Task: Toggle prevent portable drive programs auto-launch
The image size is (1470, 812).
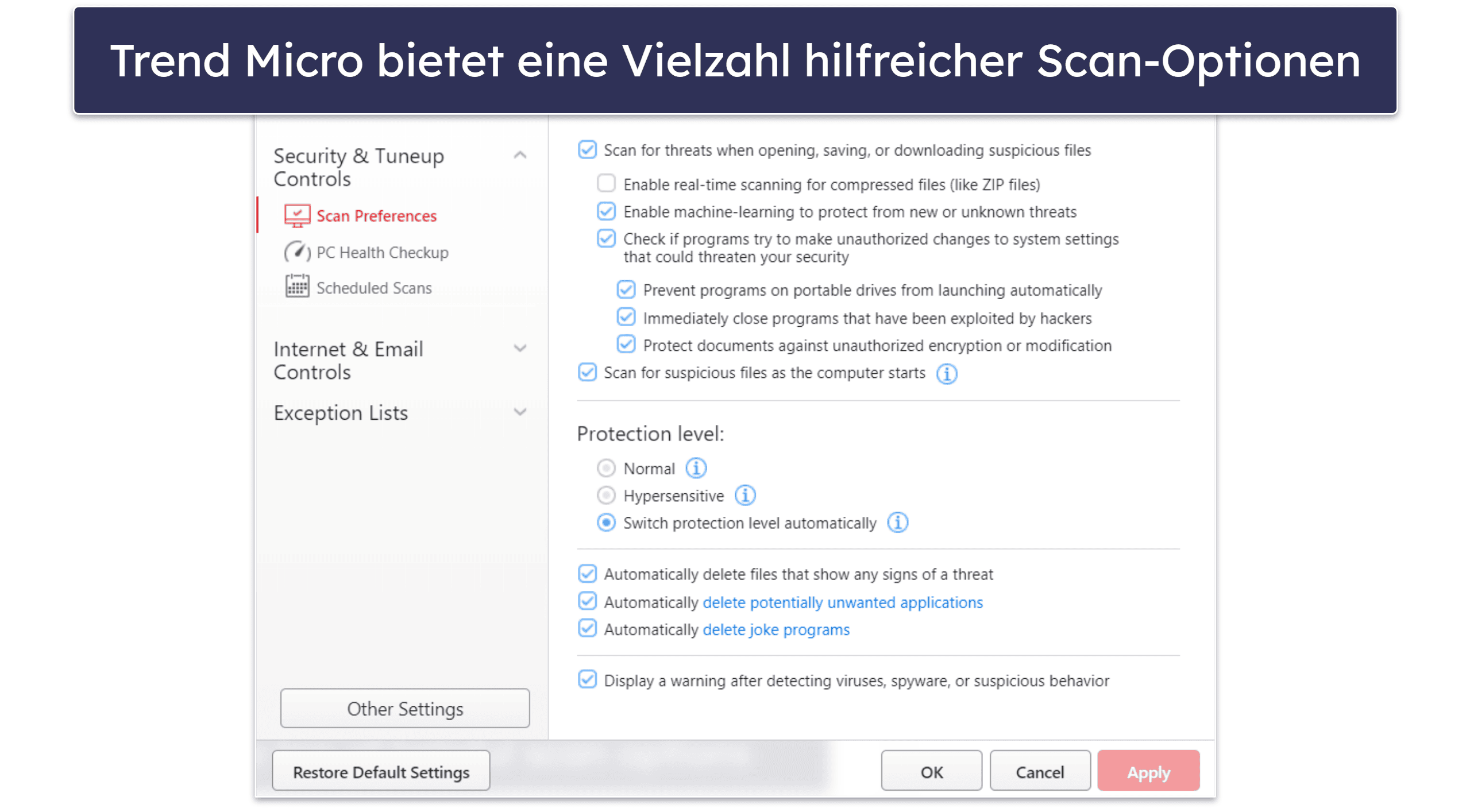Action: [626, 289]
